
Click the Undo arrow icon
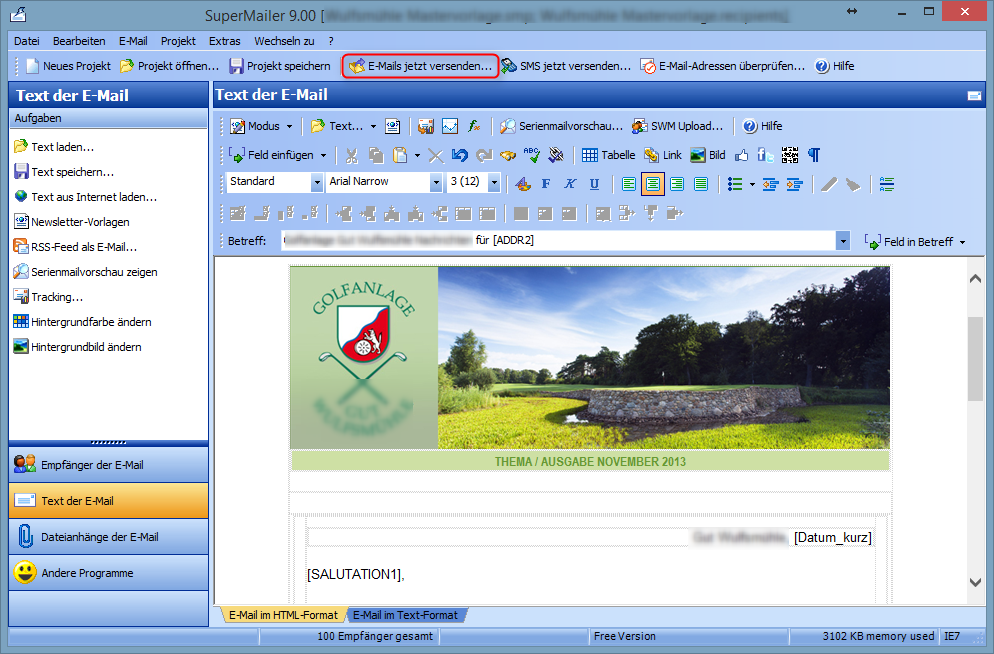tap(459, 155)
